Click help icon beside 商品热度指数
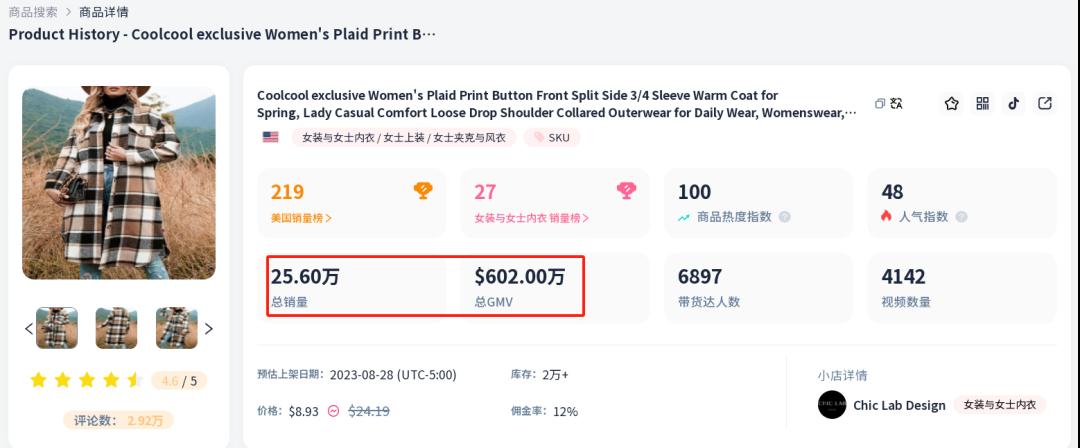 [785, 217]
